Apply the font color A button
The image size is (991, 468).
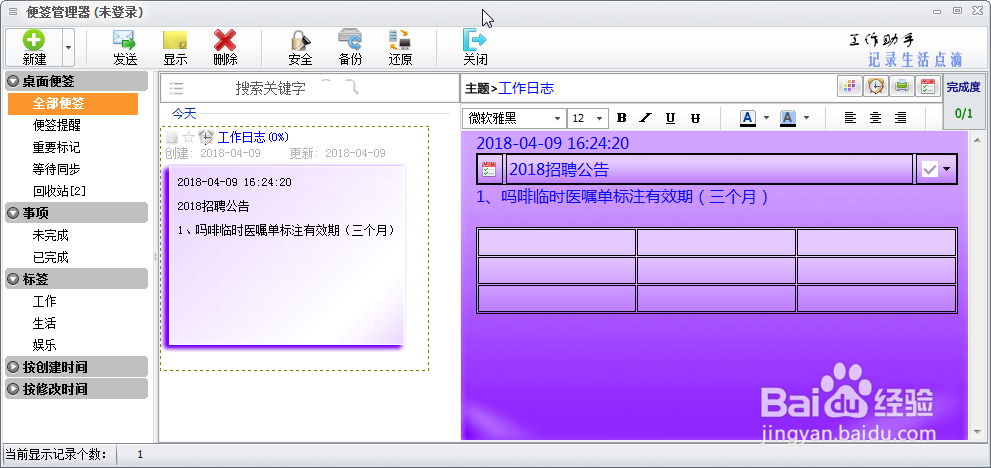click(x=748, y=118)
